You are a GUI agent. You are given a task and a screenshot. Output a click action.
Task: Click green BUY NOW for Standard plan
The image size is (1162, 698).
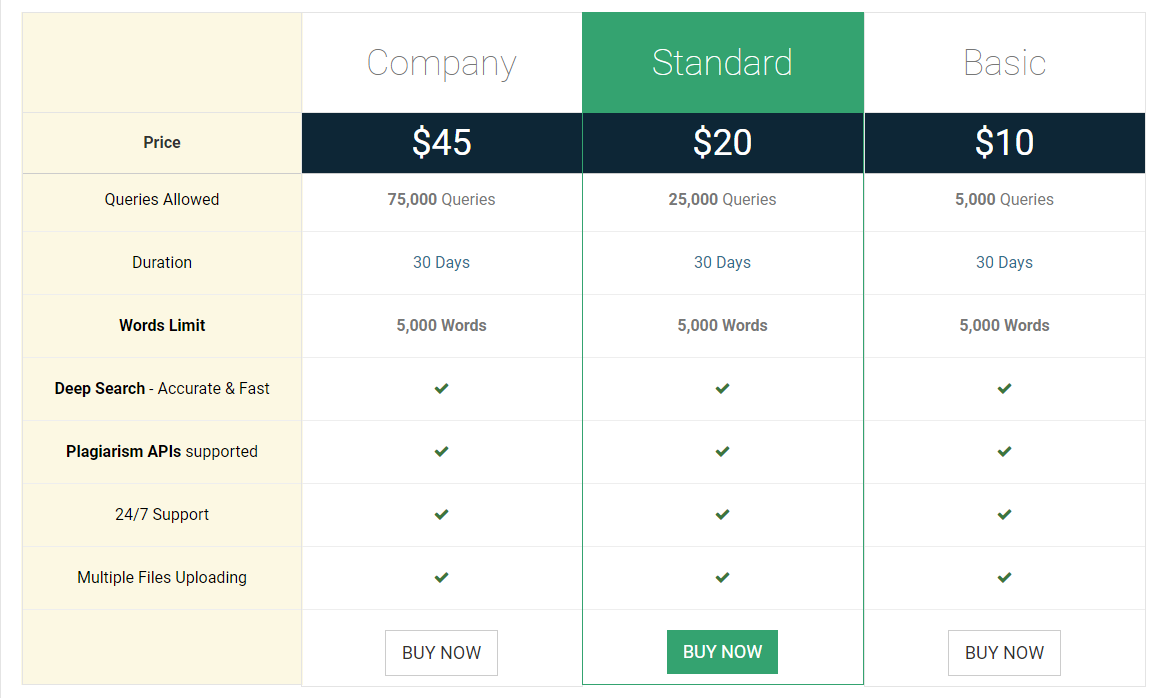coord(723,652)
